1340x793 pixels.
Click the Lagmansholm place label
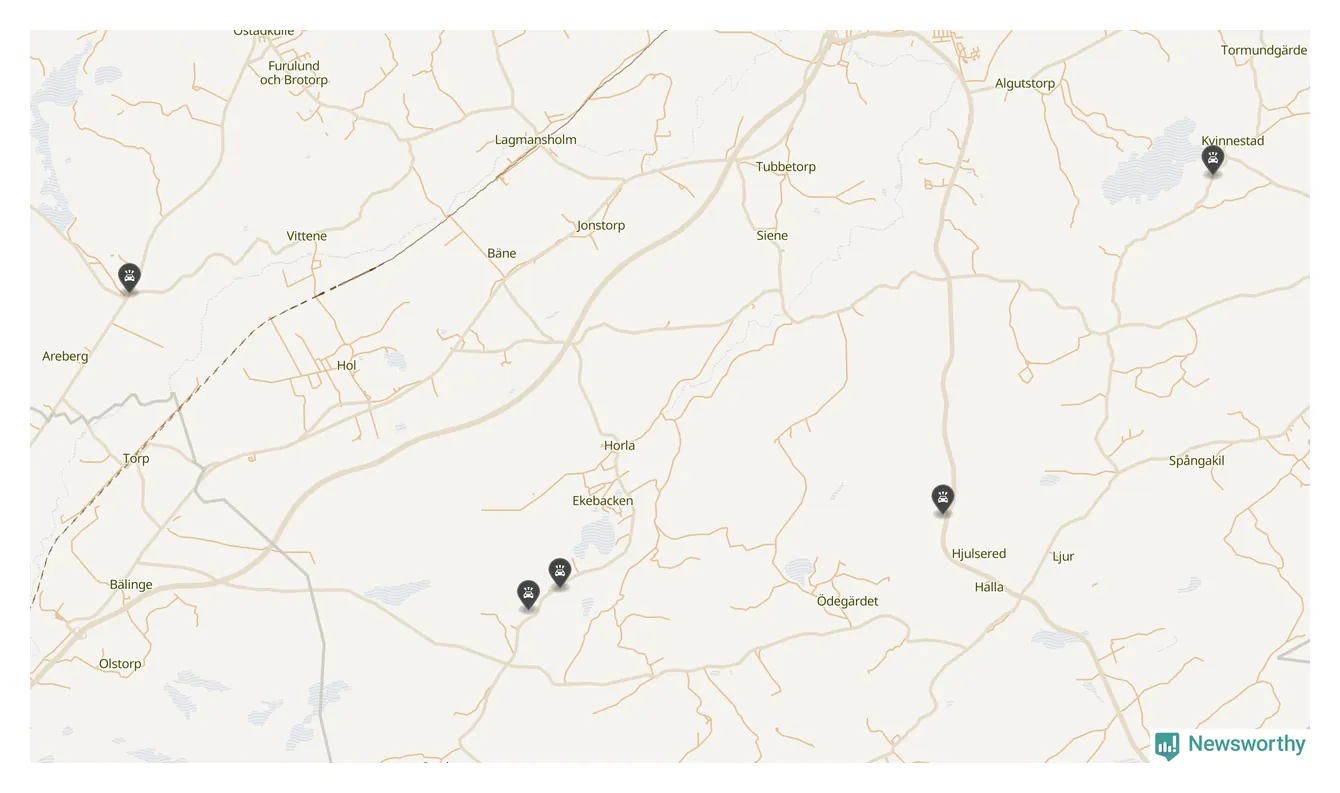click(x=536, y=140)
